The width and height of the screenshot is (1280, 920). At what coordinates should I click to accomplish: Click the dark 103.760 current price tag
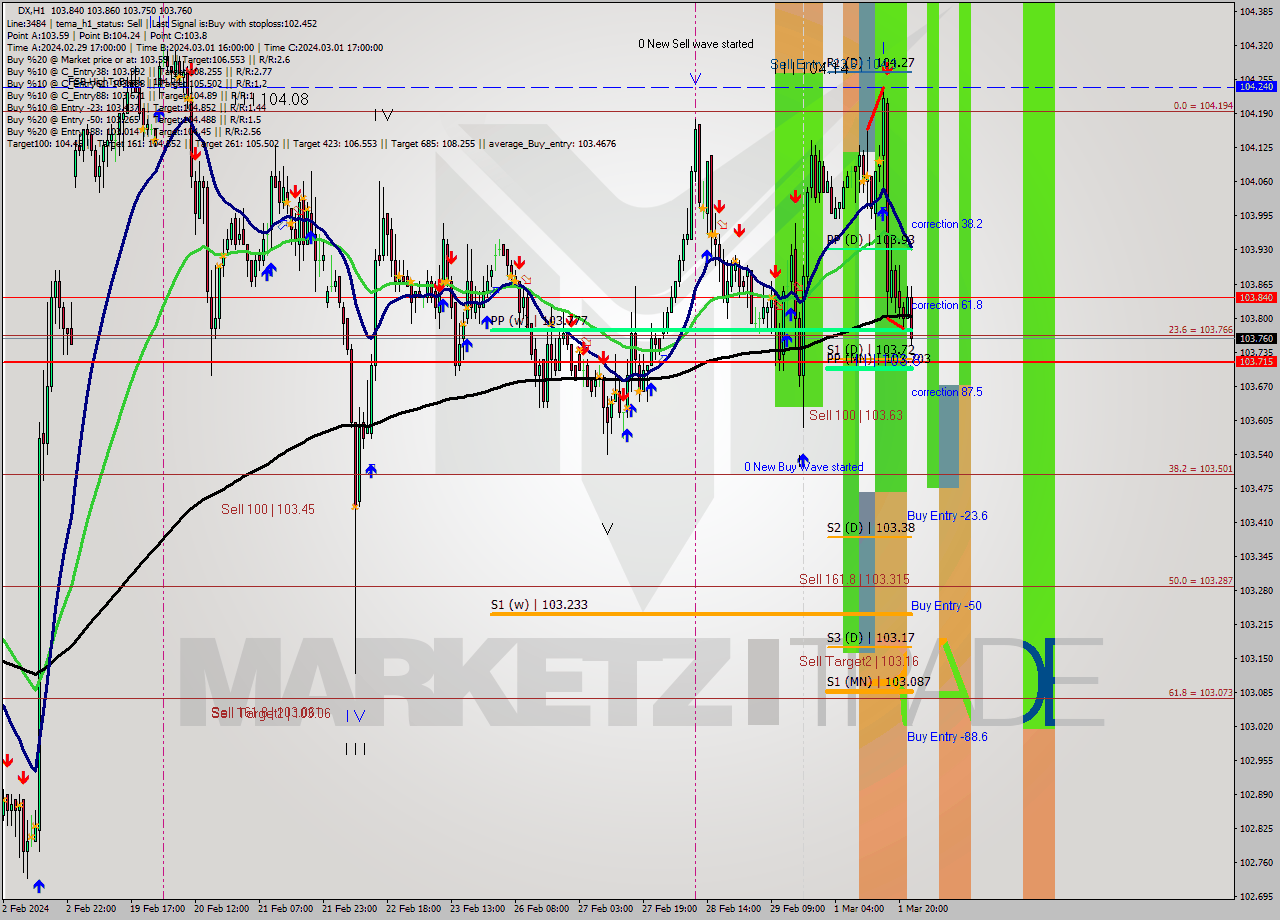coord(1257,339)
